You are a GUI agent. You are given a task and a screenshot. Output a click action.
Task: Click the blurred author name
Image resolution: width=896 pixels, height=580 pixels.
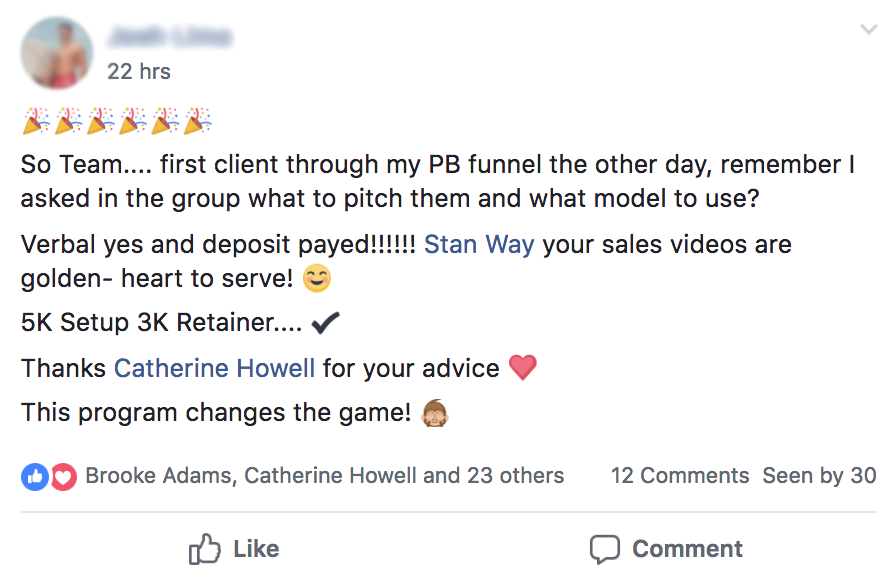click(x=170, y=38)
